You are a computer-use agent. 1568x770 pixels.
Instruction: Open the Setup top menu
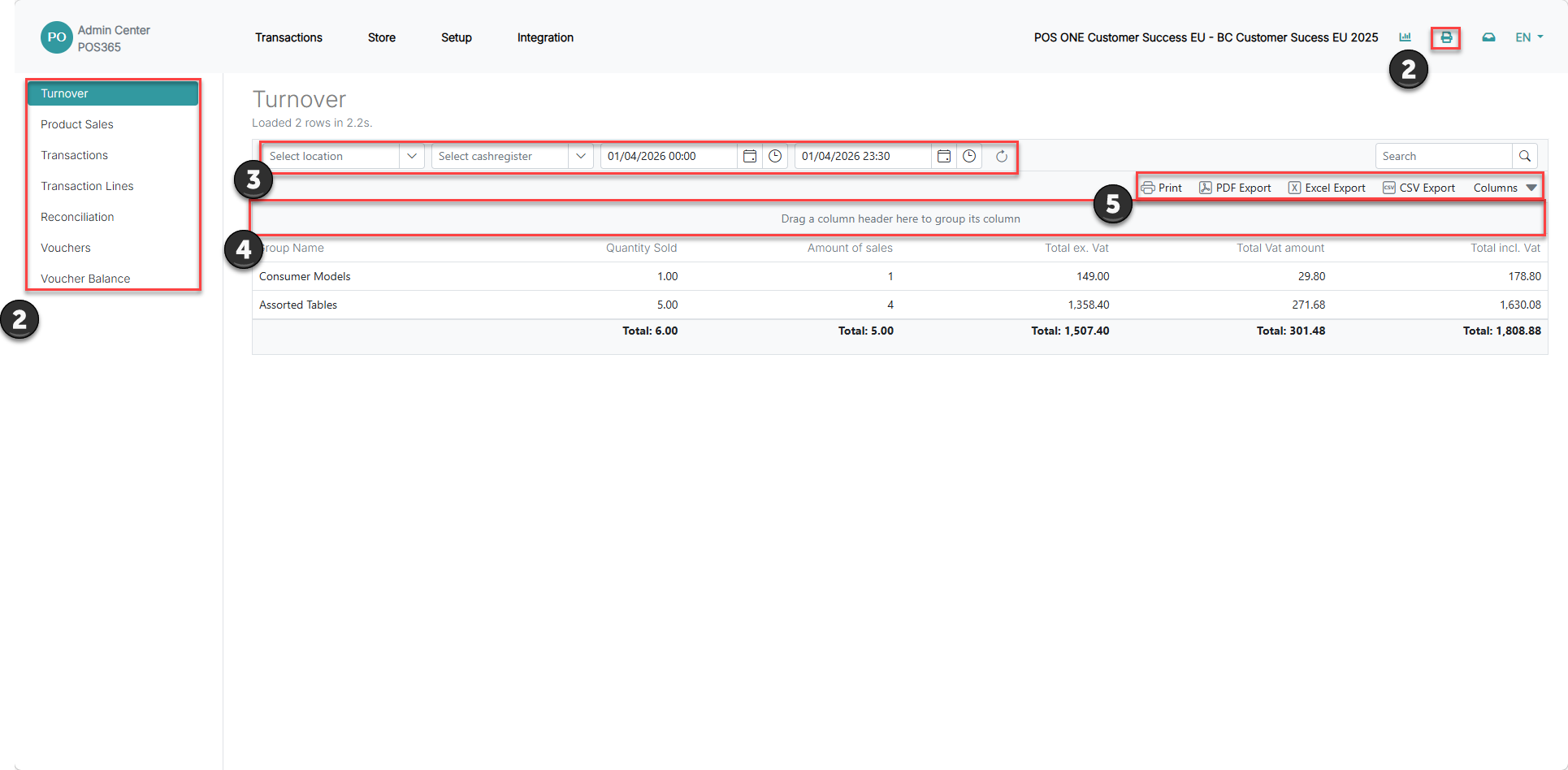pos(457,37)
